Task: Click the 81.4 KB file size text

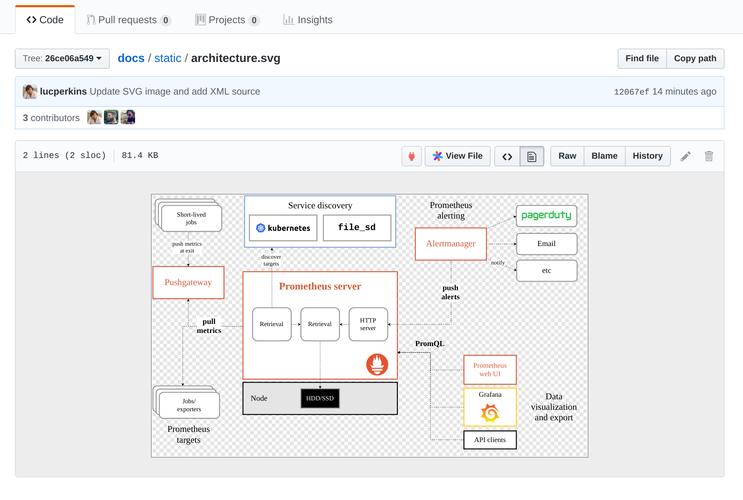Action: click(140, 155)
